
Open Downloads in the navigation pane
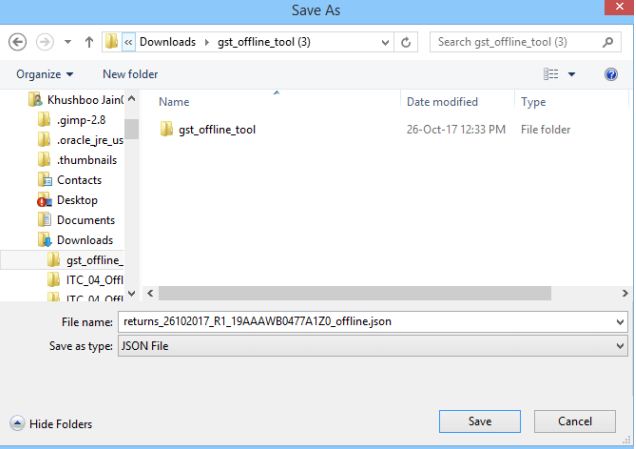point(75,240)
